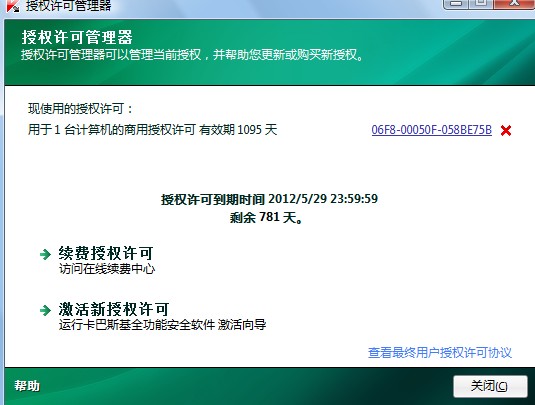Click the 运行卡巴斯基全功能安全软件 激活向导 text
Viewport: 535px width, 405px height.
pos(162,324)
